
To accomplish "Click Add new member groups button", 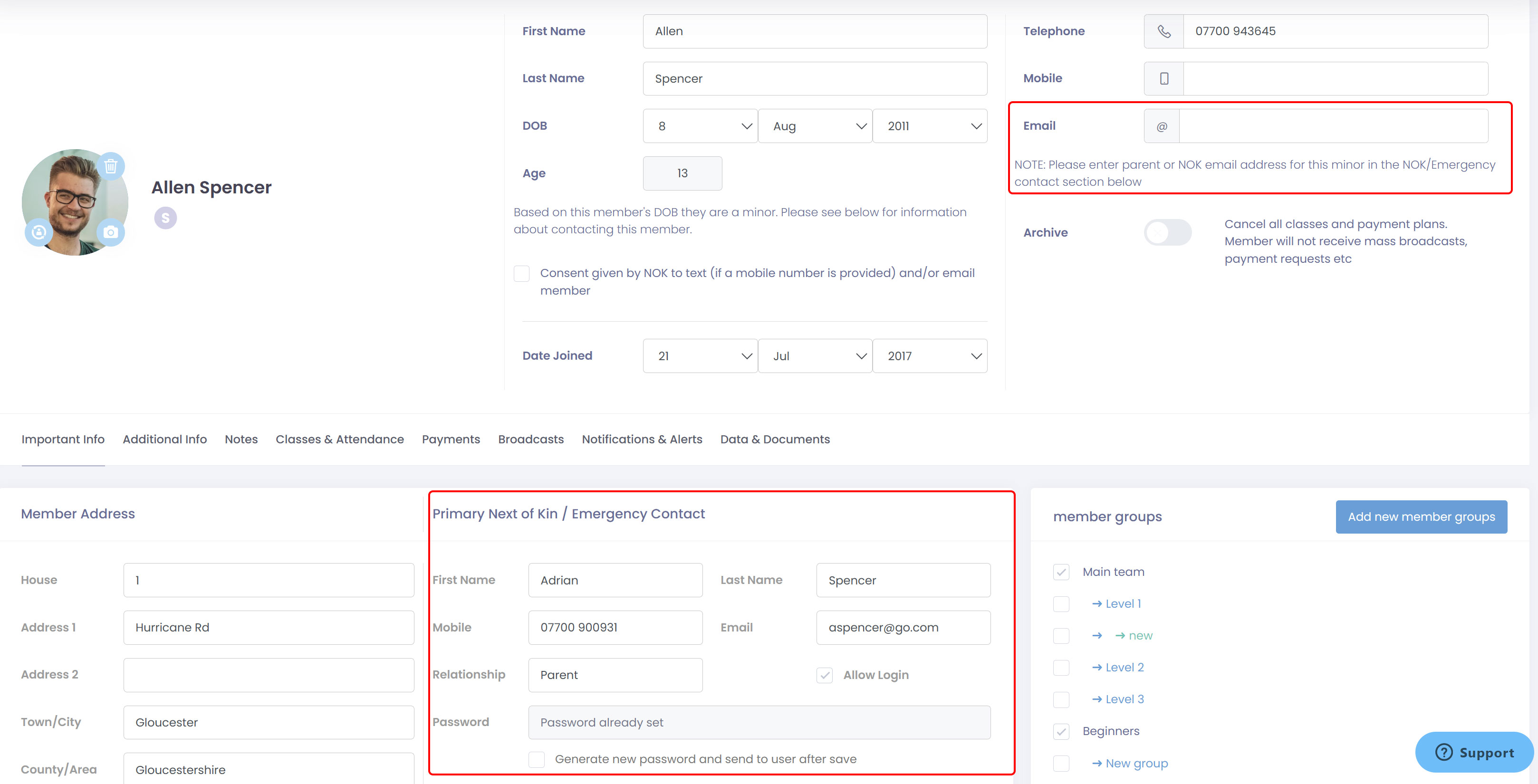I will [1421, 516].
